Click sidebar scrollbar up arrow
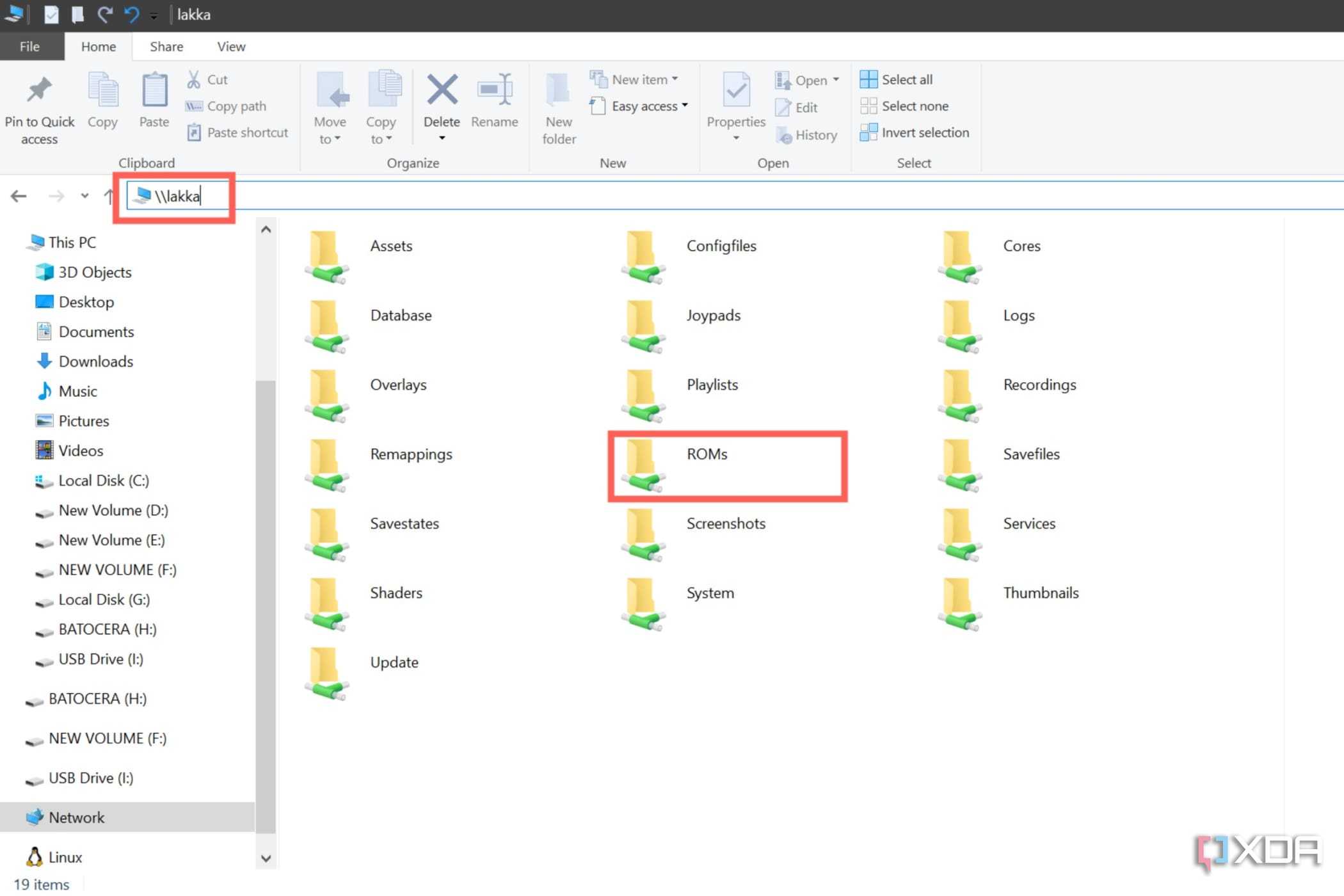This screenshot has width=1344, height=896. point(266,230)
